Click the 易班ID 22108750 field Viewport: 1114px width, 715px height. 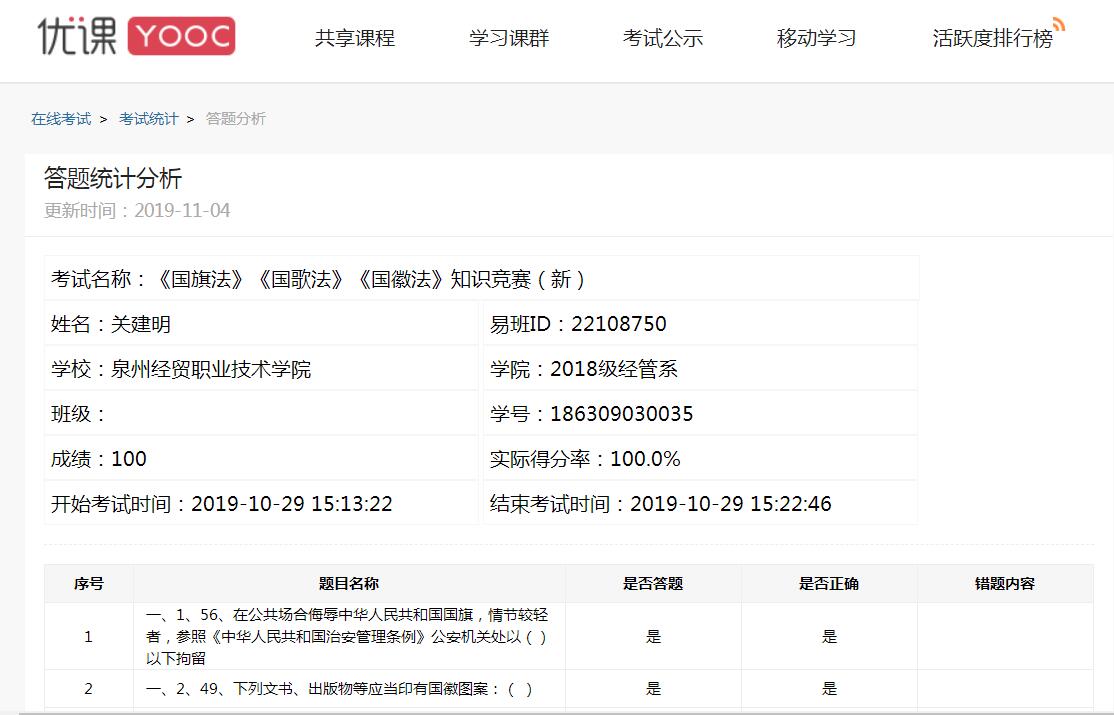[x=578, y=324]
